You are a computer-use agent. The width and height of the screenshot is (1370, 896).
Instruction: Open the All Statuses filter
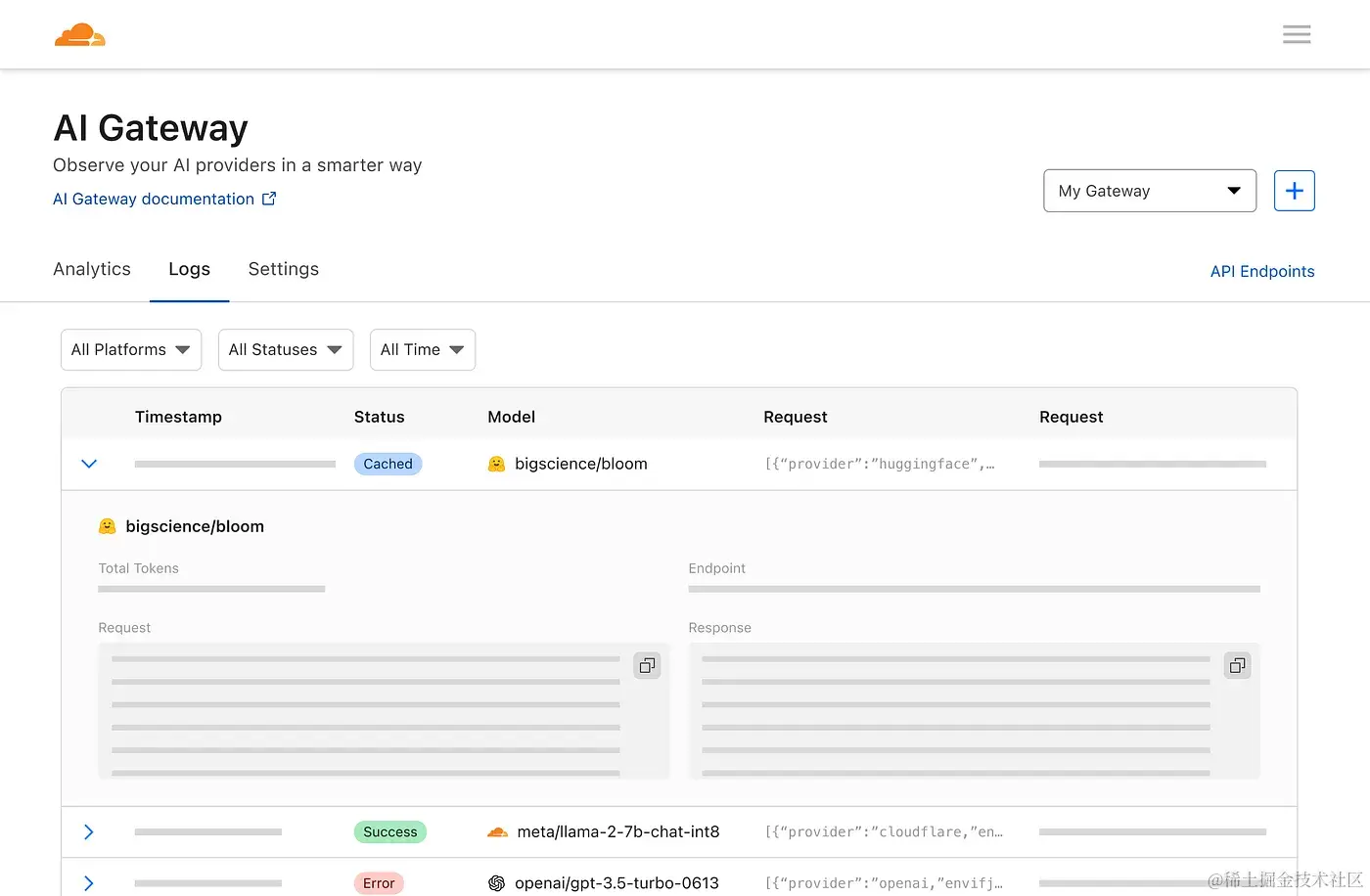coord(286,349)
